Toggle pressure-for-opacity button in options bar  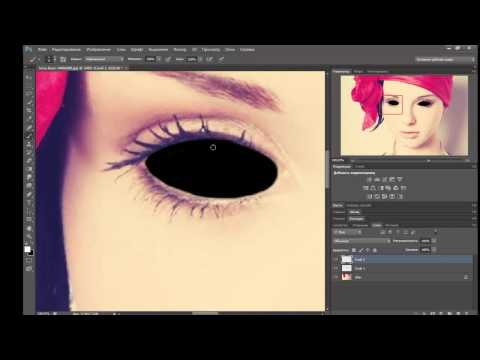(x=168, y=59)
